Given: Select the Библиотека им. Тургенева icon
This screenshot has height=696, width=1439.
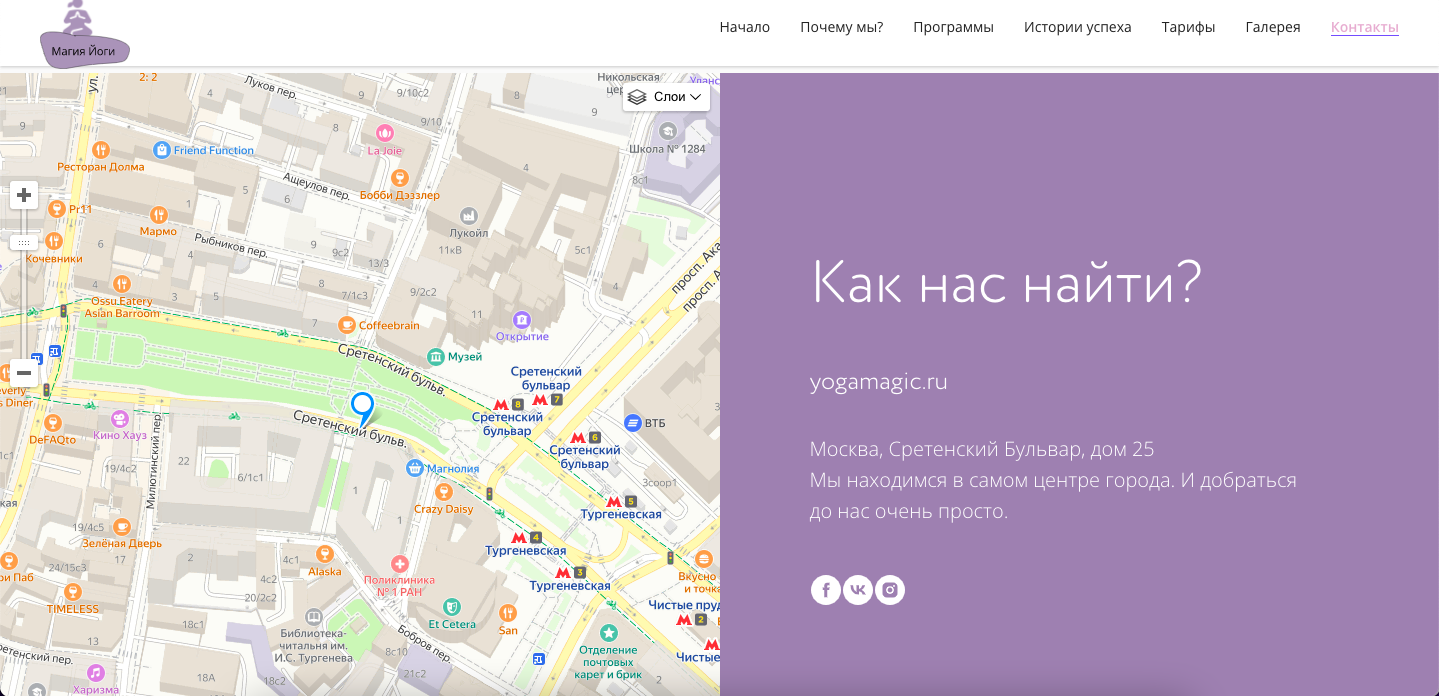Looking at the screenshot, I should [x=313, y=617].
